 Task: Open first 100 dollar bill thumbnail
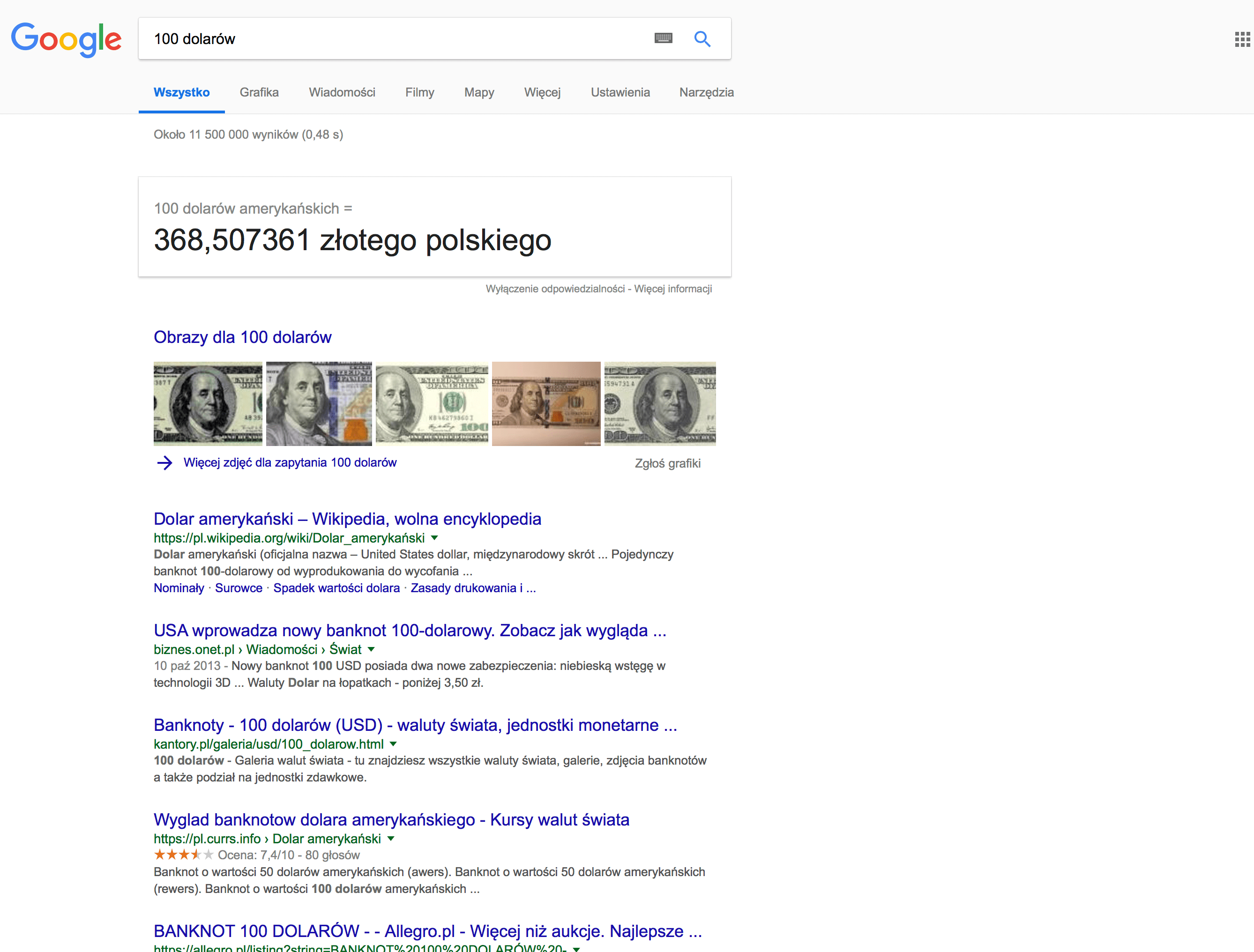pyautogui.click(x=208, y=403)
